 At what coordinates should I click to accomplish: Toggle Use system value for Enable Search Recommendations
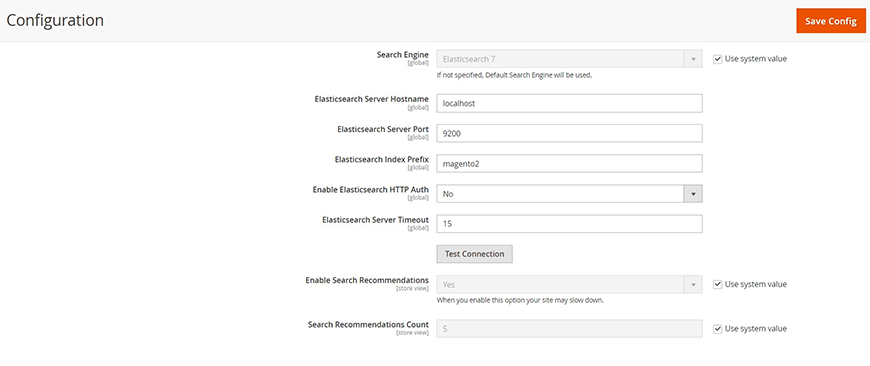click(x=717, y=284)
